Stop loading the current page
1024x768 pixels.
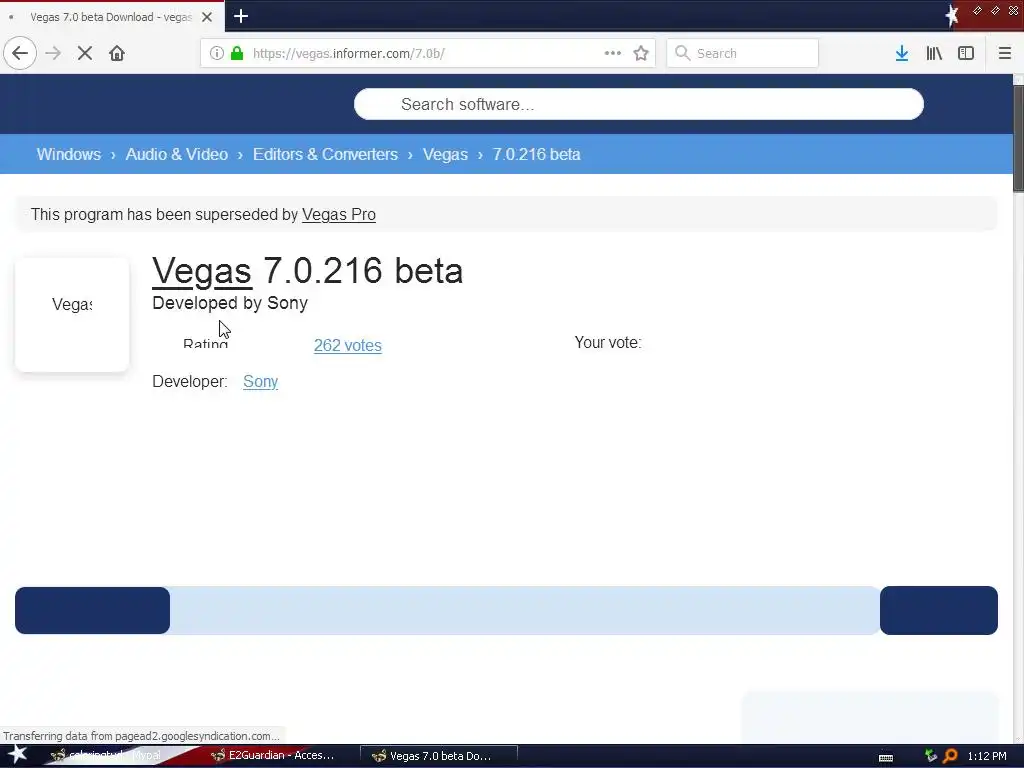[85, 53]
